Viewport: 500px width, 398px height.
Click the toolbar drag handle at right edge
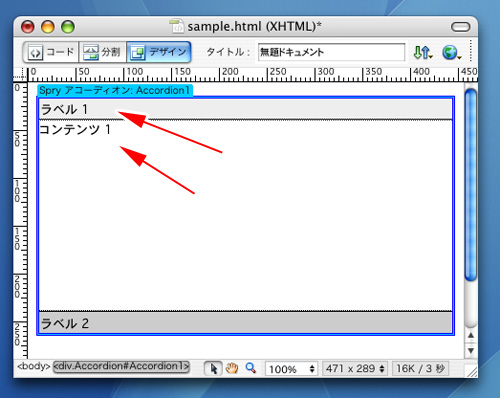[471, 51]
